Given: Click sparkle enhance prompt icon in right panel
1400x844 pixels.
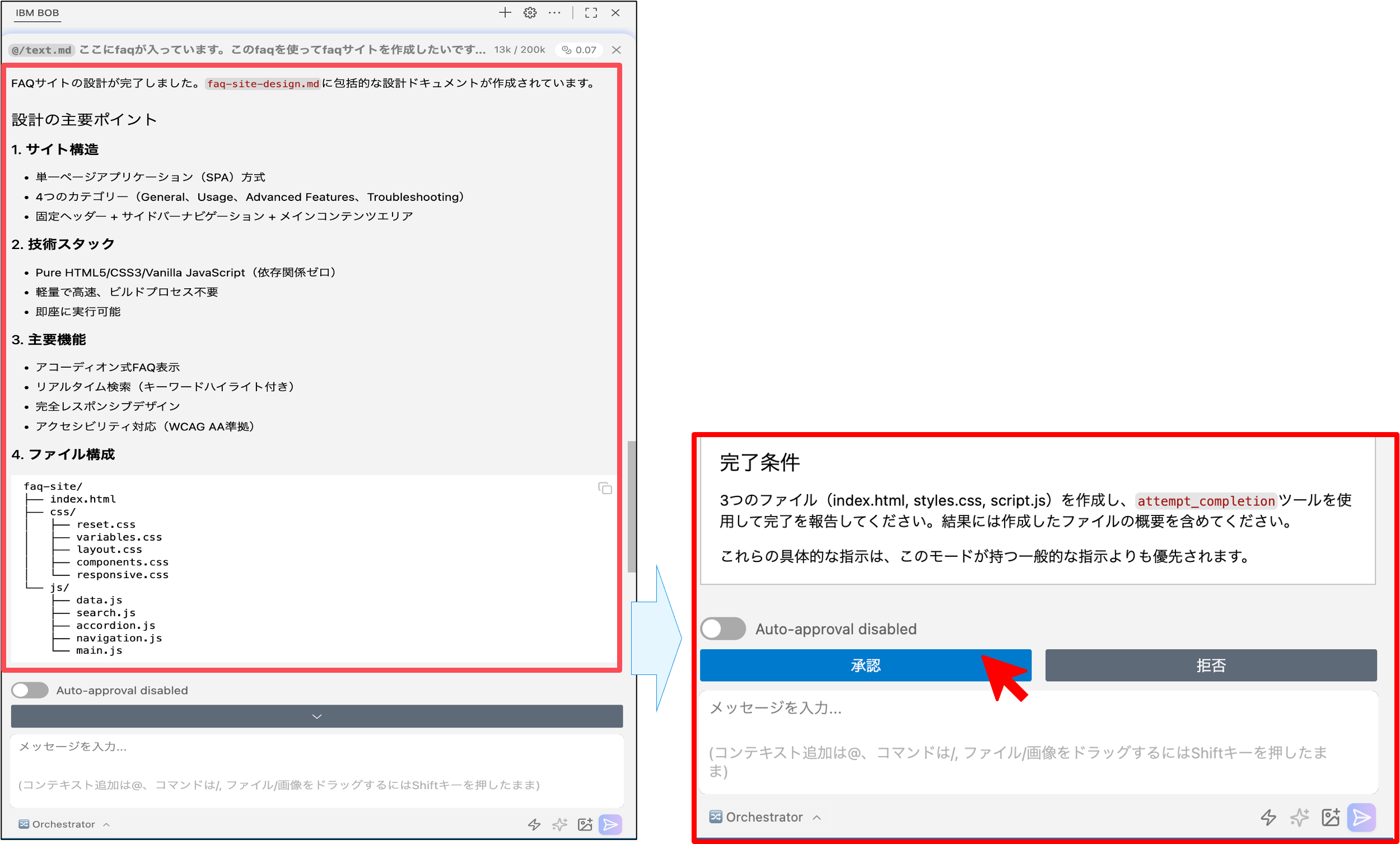Looking at the screenshot, I should pos(1299,817).
